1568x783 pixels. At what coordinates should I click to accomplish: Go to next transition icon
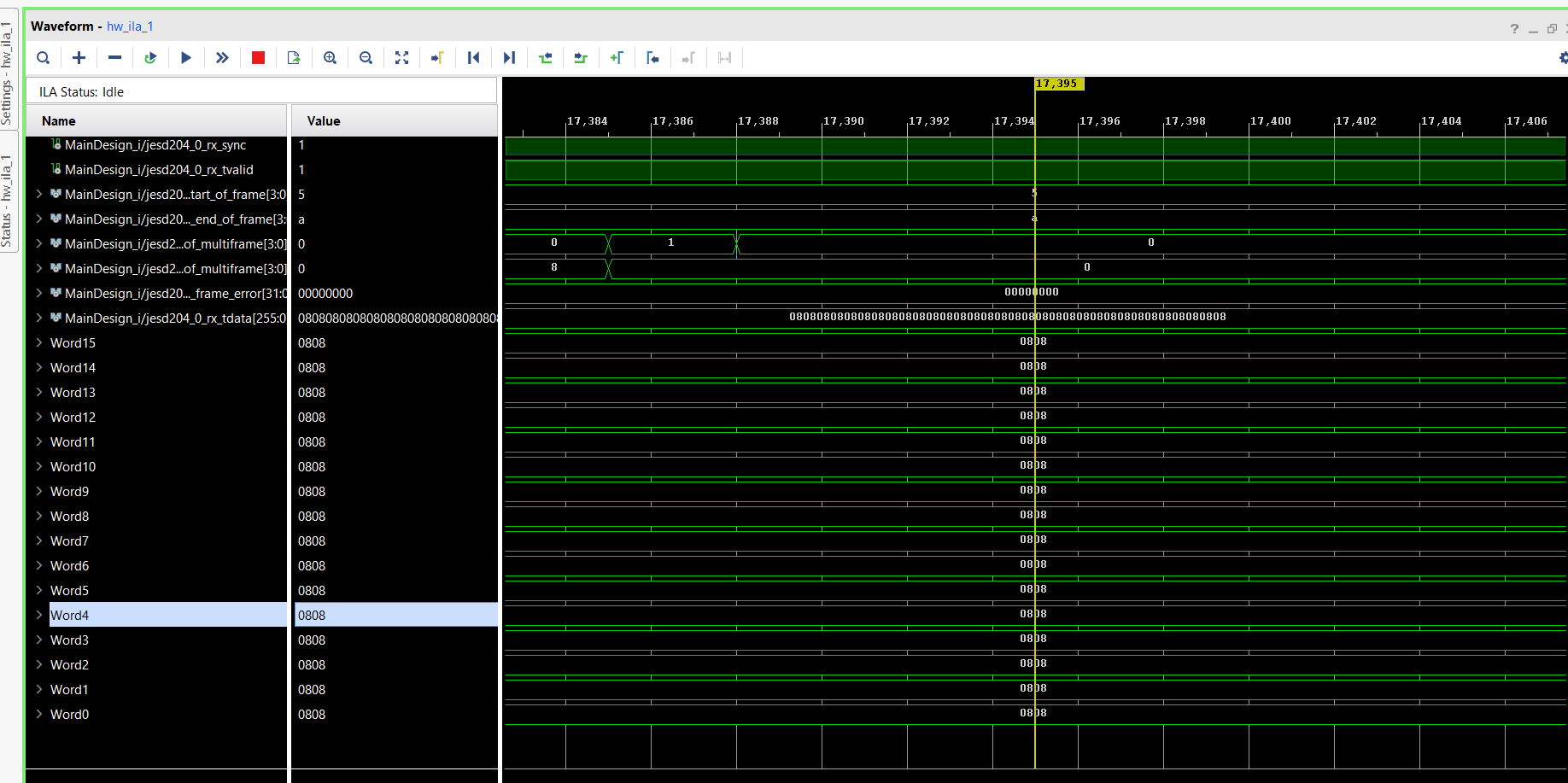[x=581, y=58]
